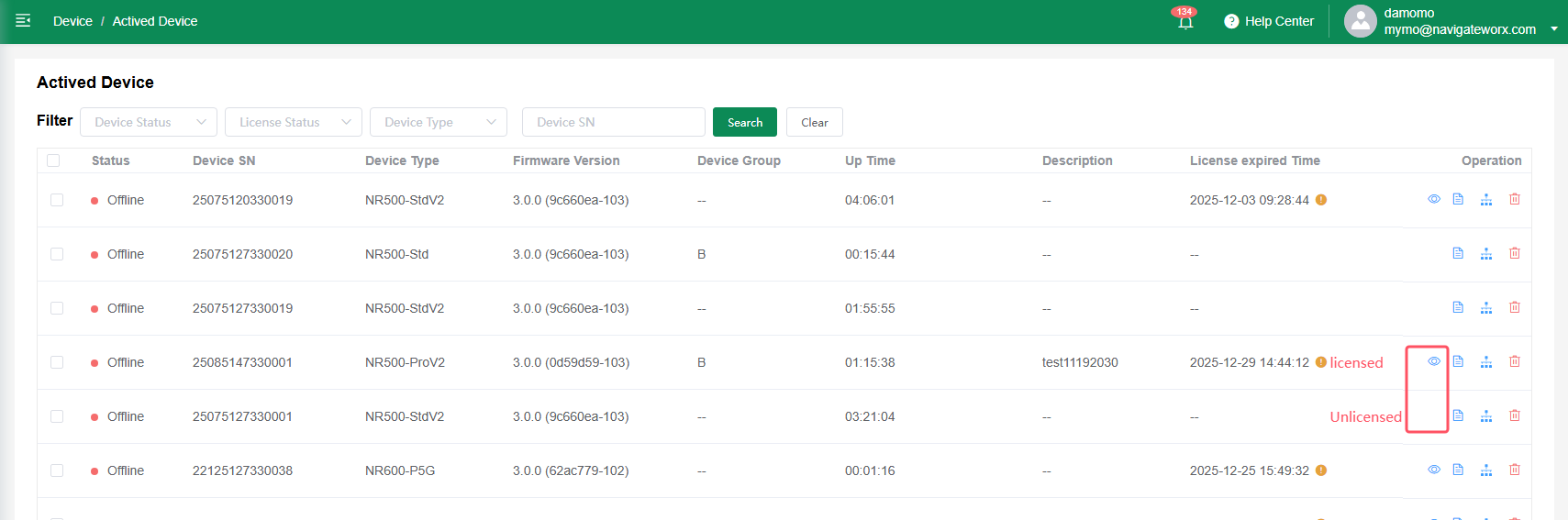Open the License Status filter dropdown

(x=294, y=122)
